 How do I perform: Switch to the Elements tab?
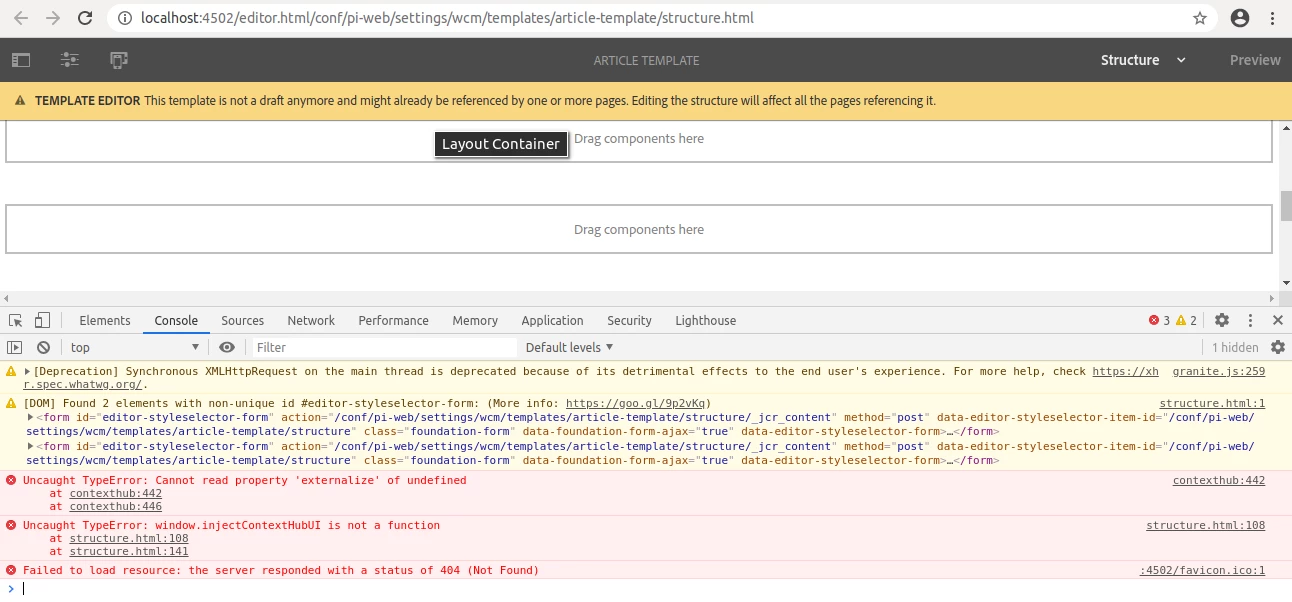pyautogui.click(x=105, y=320)
